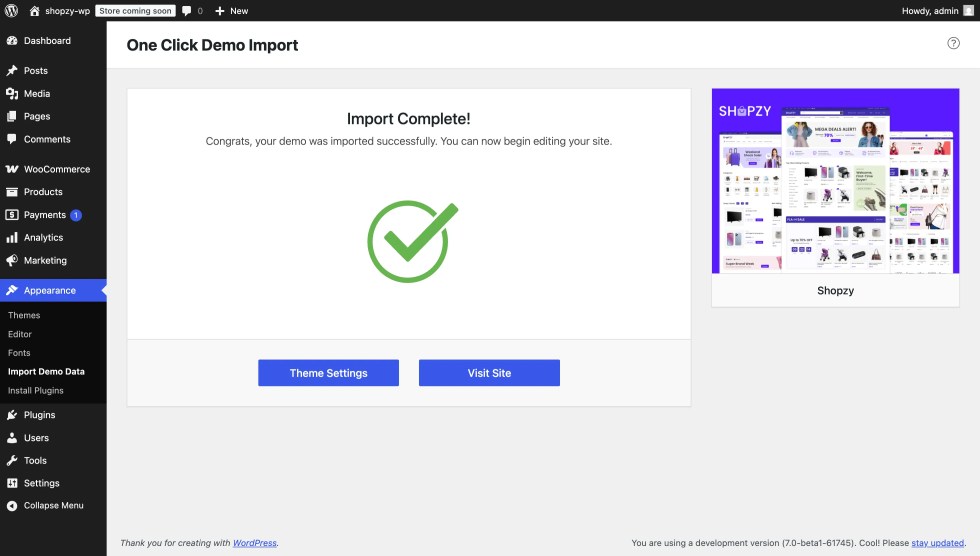Click the shopzy-wp site name link
980x556 pixels.
68,11
